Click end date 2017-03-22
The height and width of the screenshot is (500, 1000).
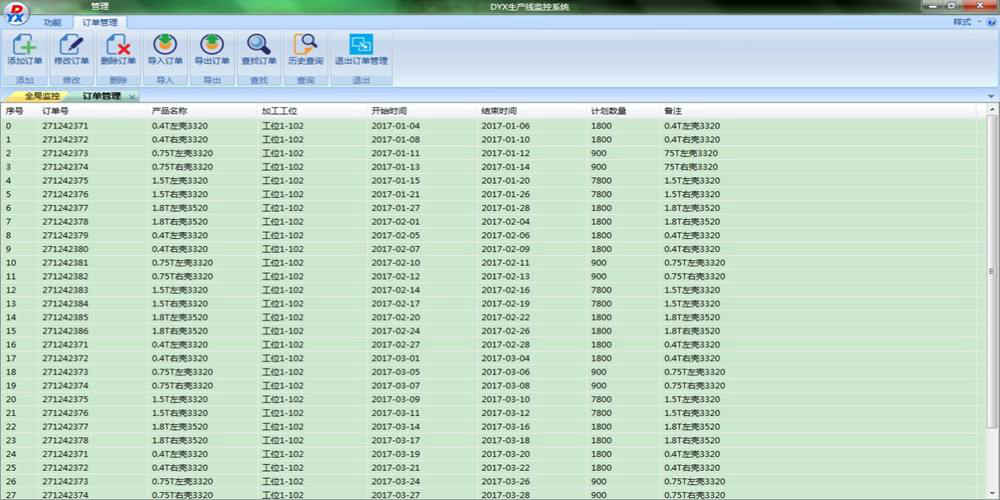point(506,467)
